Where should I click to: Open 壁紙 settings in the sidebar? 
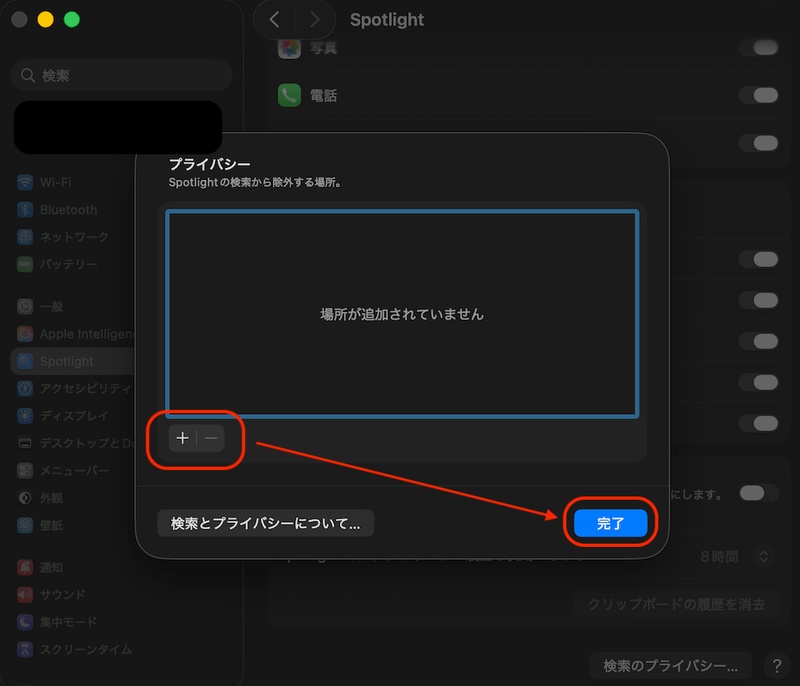[x=74, y=525]
